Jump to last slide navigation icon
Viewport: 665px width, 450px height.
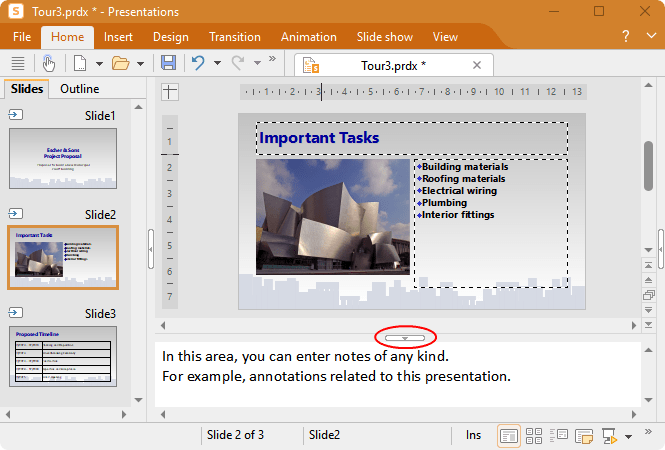pos(648,325)
